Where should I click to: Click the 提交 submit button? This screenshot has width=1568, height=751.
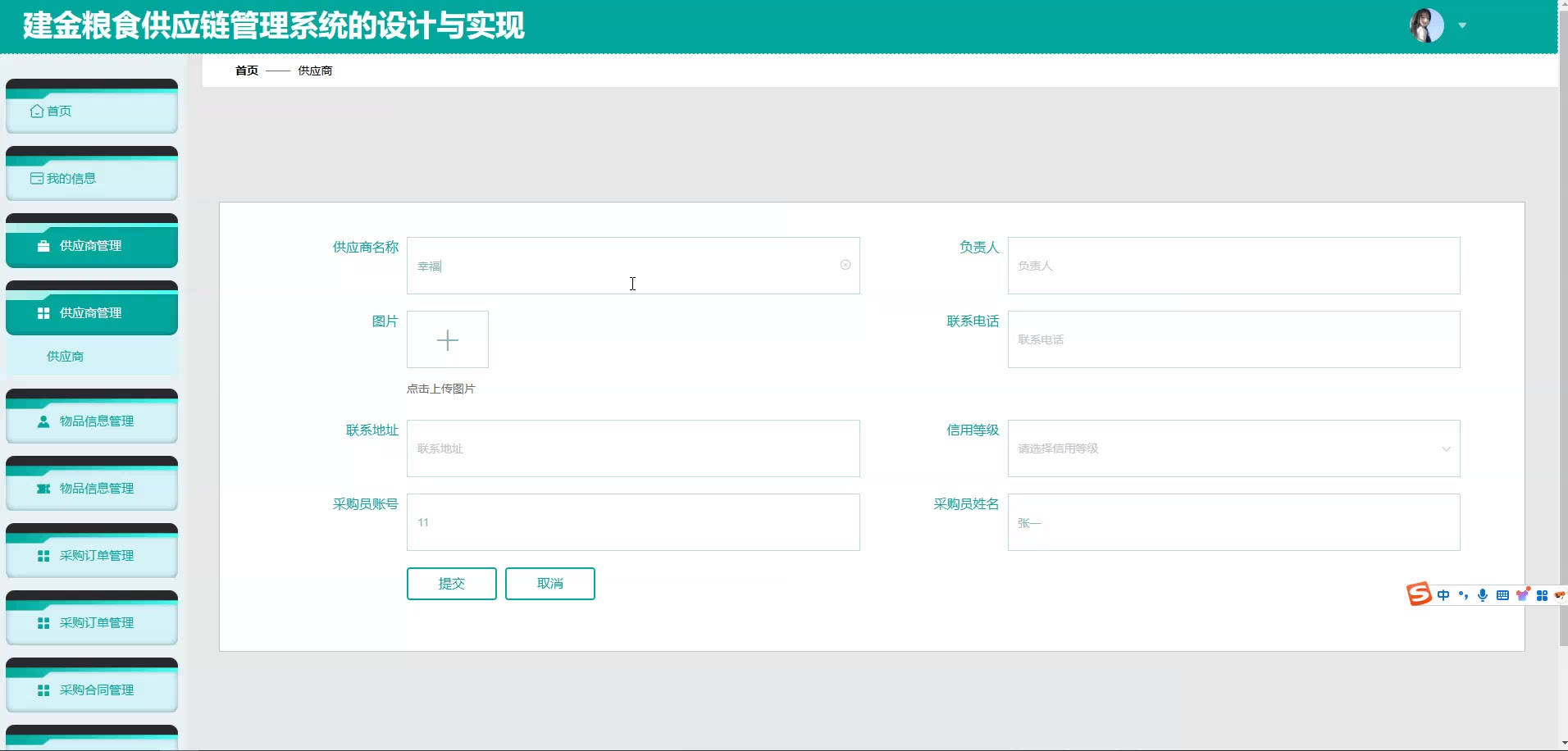(x=451, y=583)
